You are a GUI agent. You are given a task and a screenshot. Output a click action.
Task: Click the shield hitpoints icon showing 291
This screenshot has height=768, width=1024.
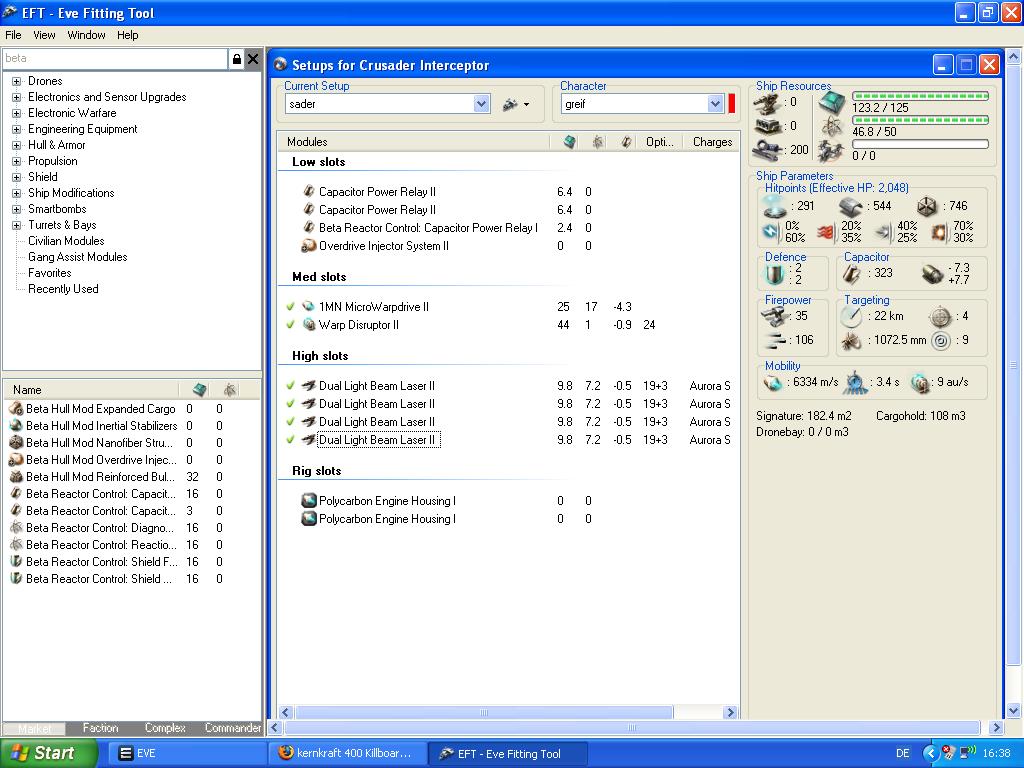[775, 206]
